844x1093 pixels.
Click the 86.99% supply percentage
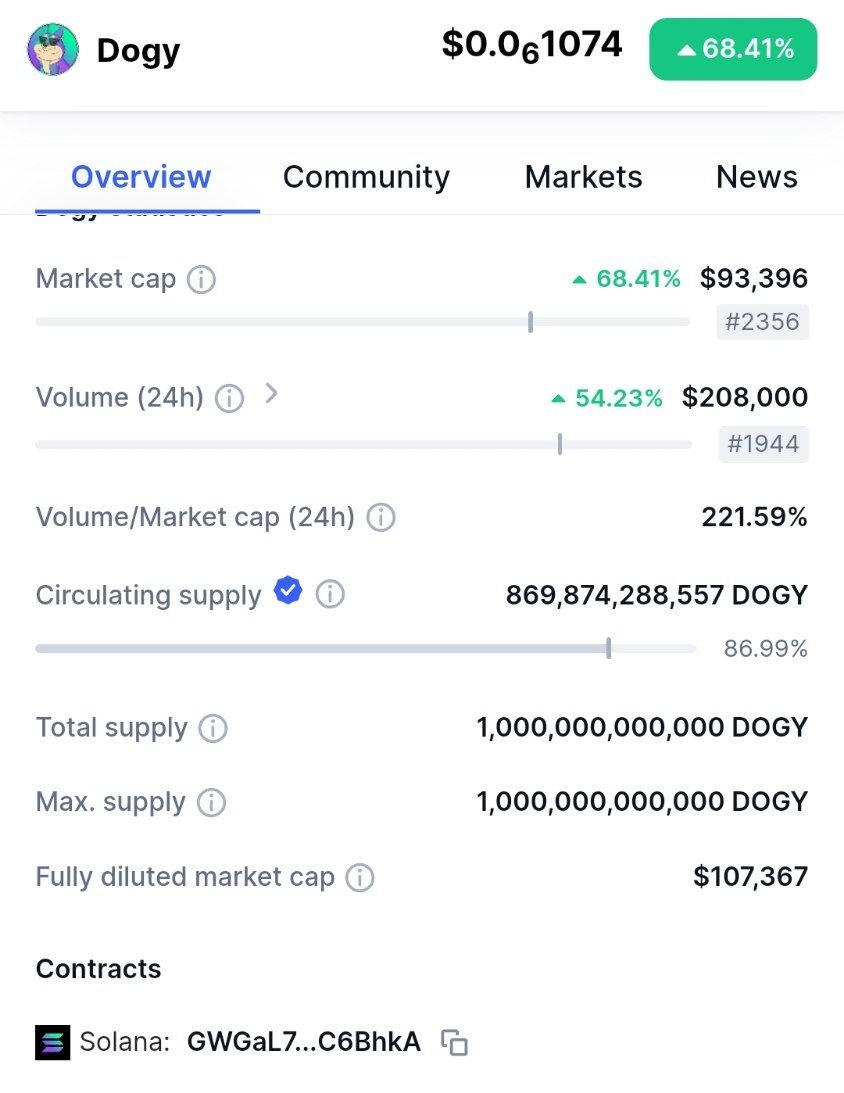click(x=766, y=649)
